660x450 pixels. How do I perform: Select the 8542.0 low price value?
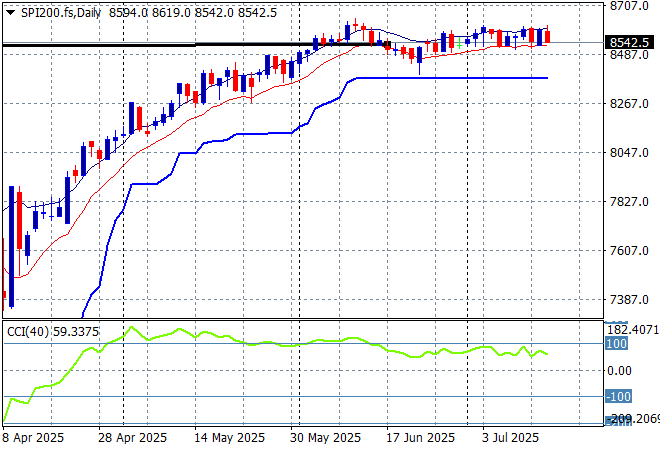point(214,13)
